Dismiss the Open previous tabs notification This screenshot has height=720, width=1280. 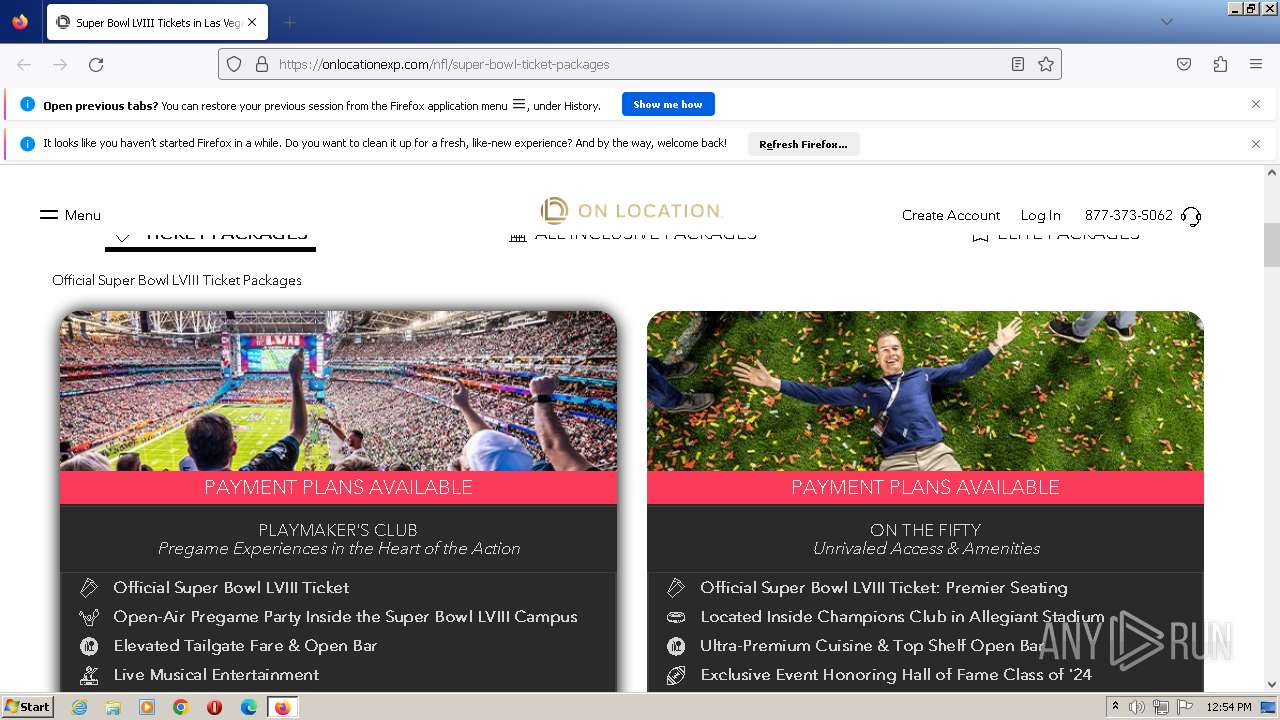point(1256,104)
